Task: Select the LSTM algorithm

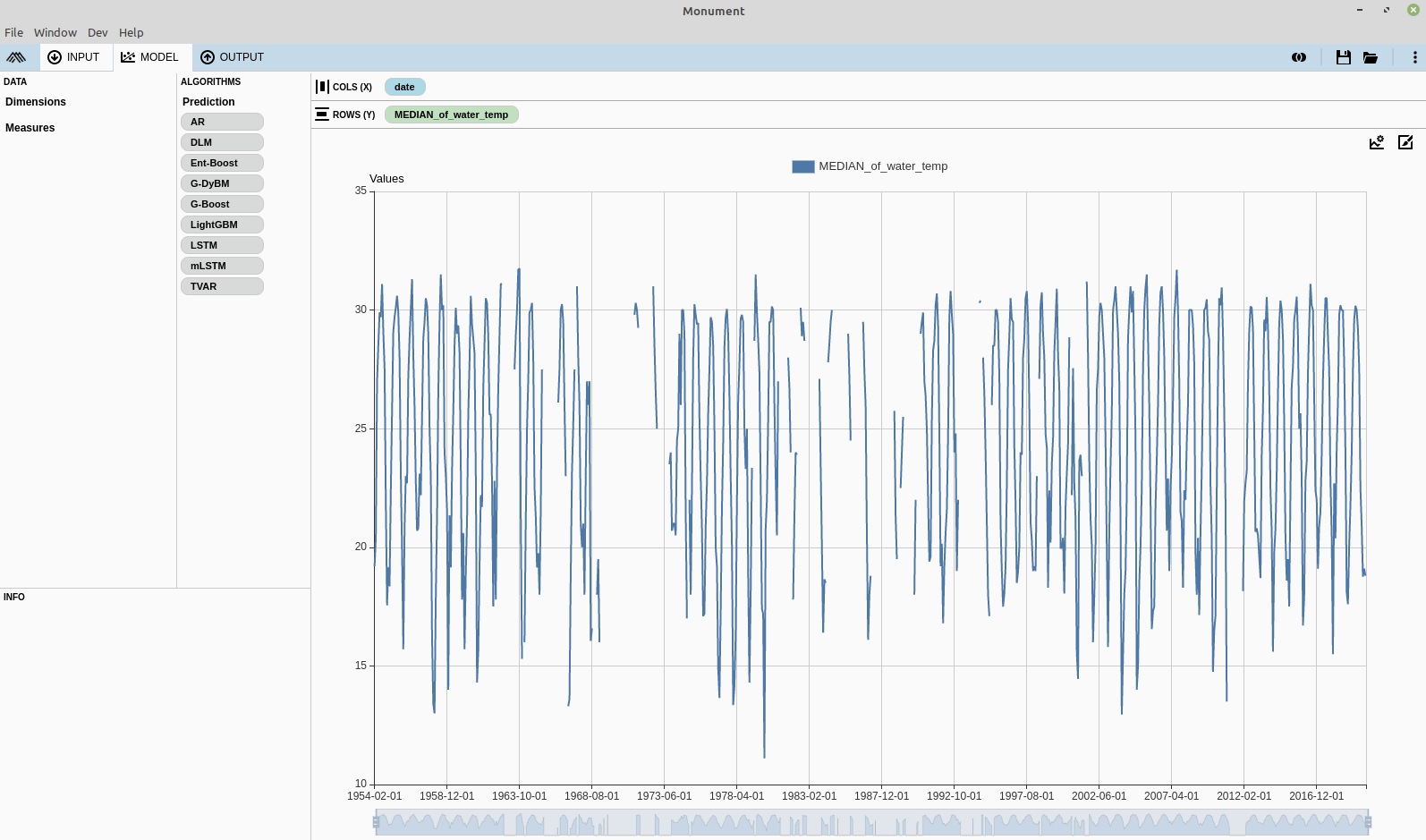Action: (x=222, y=245)
